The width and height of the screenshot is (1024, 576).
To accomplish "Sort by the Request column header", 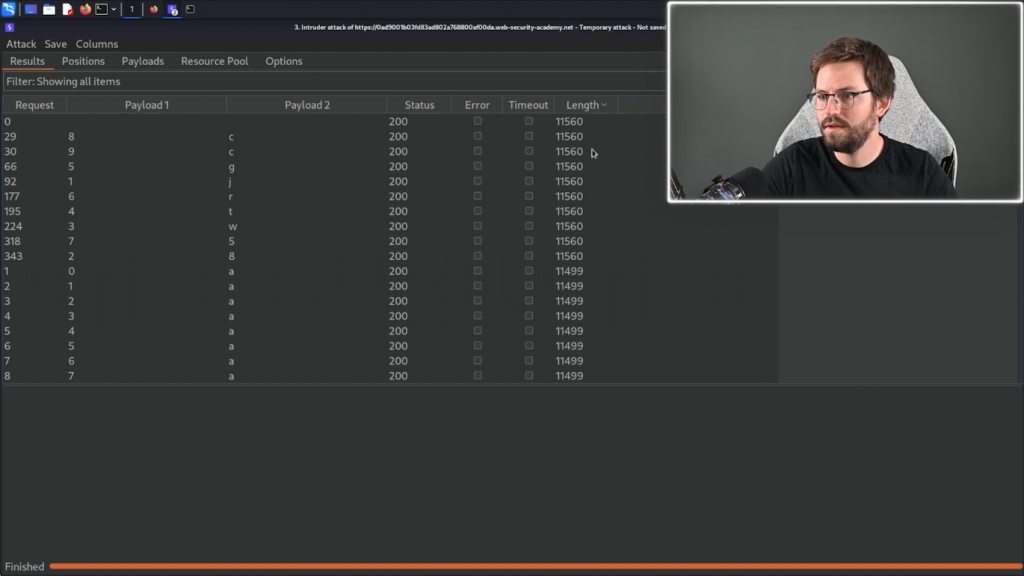I will tap(35, 104).
